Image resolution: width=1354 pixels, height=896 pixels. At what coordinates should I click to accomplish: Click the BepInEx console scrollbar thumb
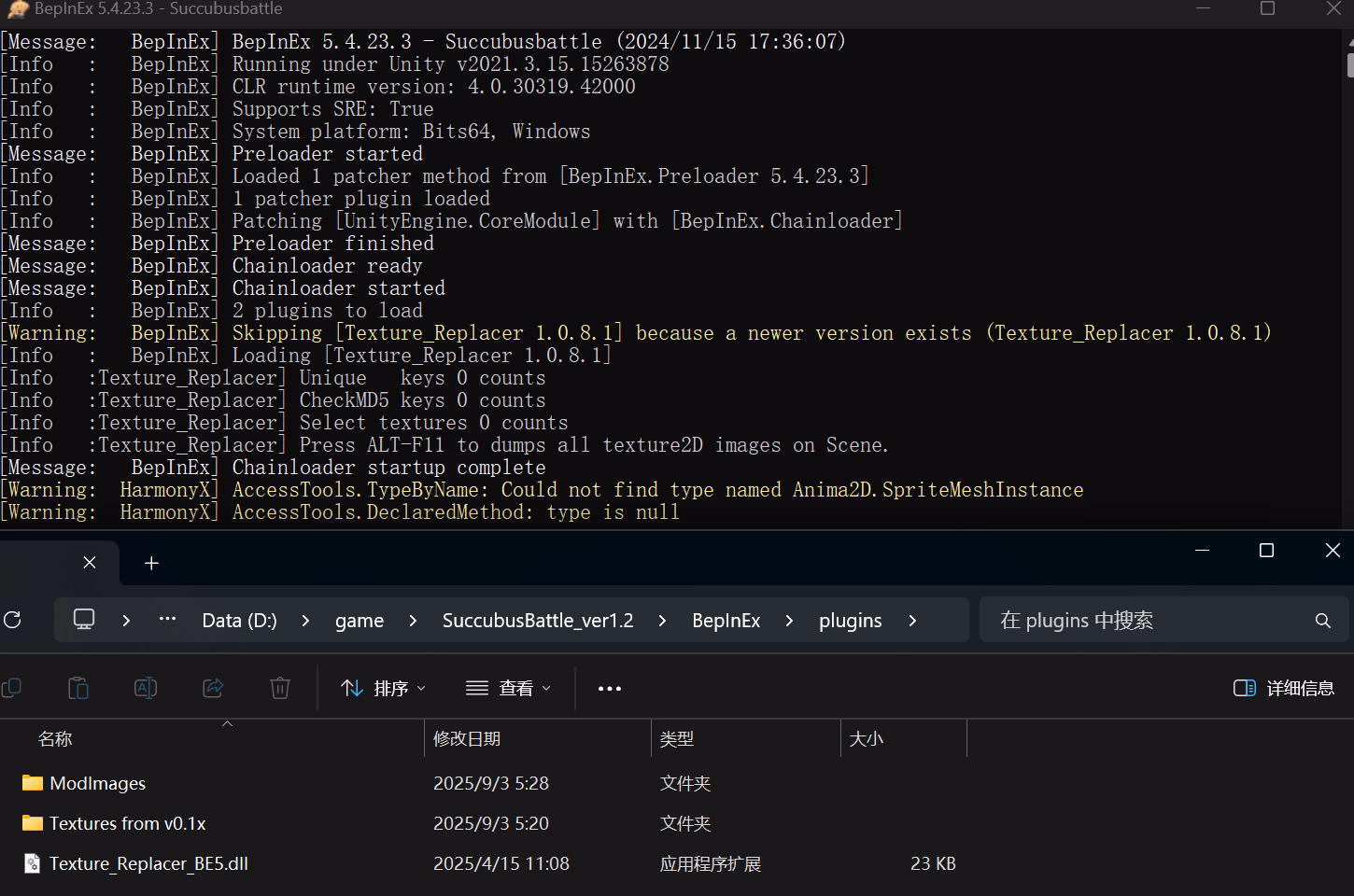(x=1349, y=65)
